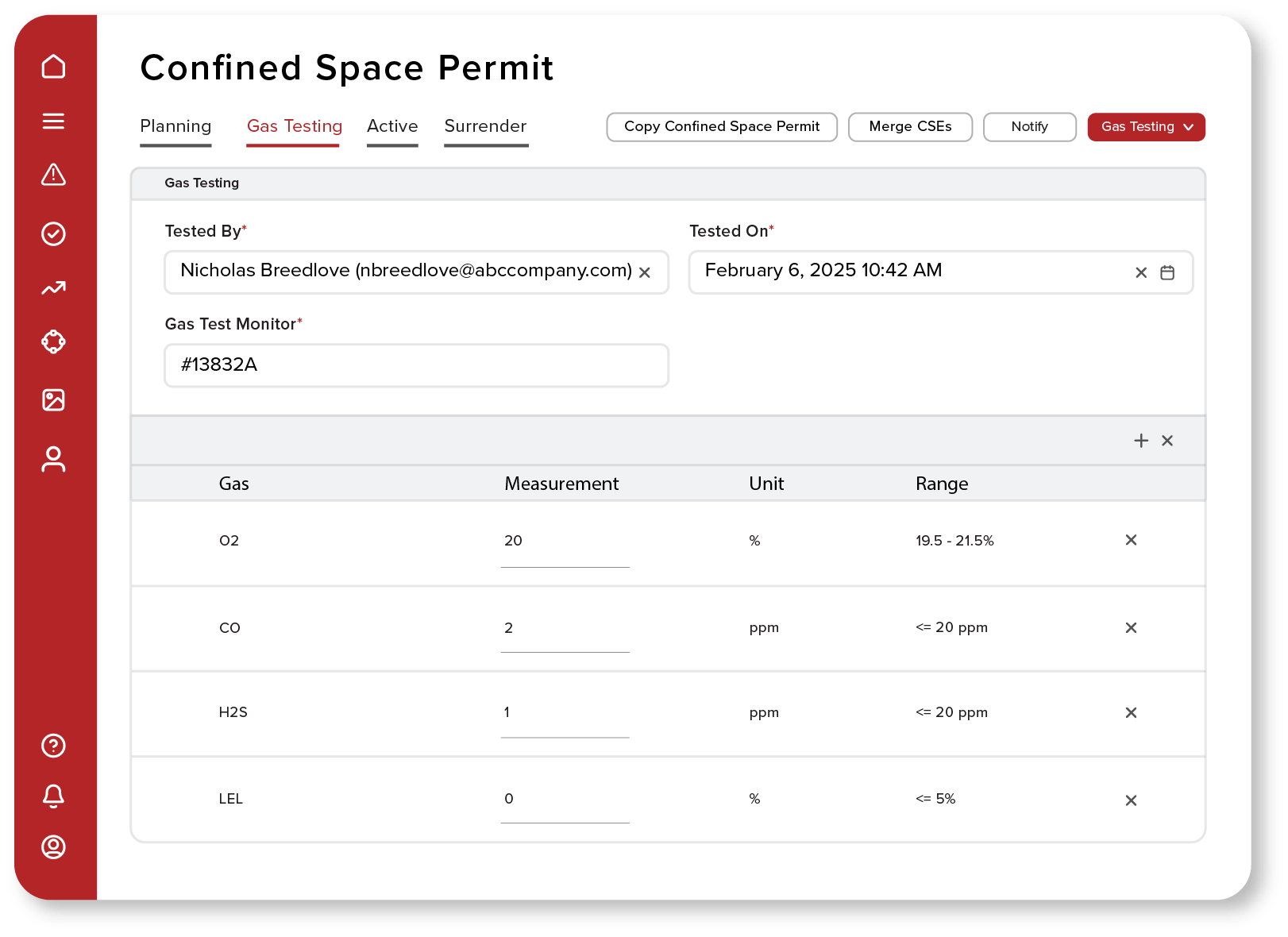Image resolution: width=1288 pixels, height=937 pixels.
Task: Open the warning triangle hazards icon
Action: pyautogui.click(x=53, y=175)
